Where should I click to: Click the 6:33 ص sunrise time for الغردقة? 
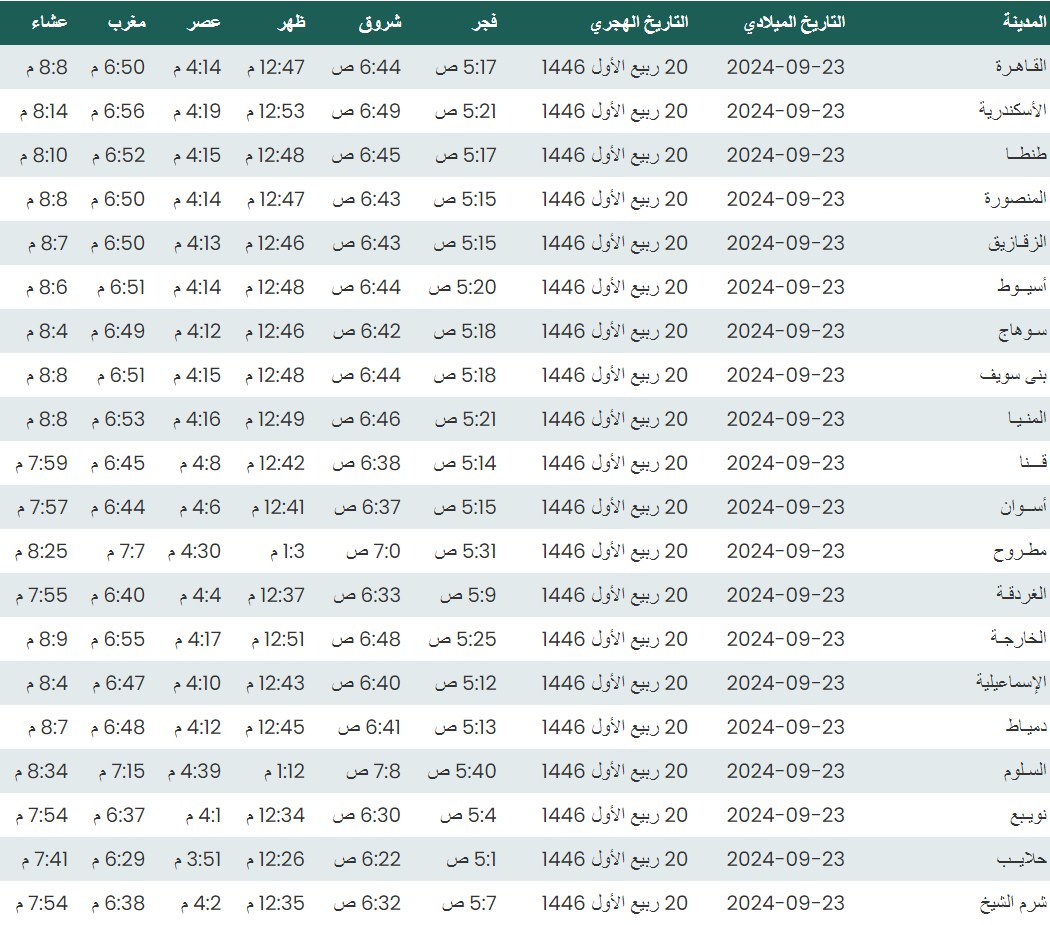[x=366, y=595]
